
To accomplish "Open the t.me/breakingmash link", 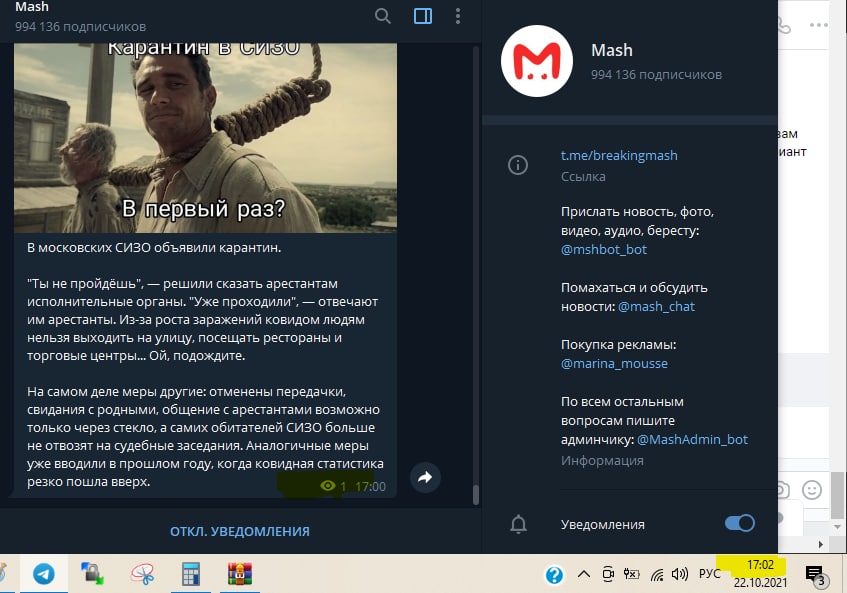I will click(x=619, y=156).
